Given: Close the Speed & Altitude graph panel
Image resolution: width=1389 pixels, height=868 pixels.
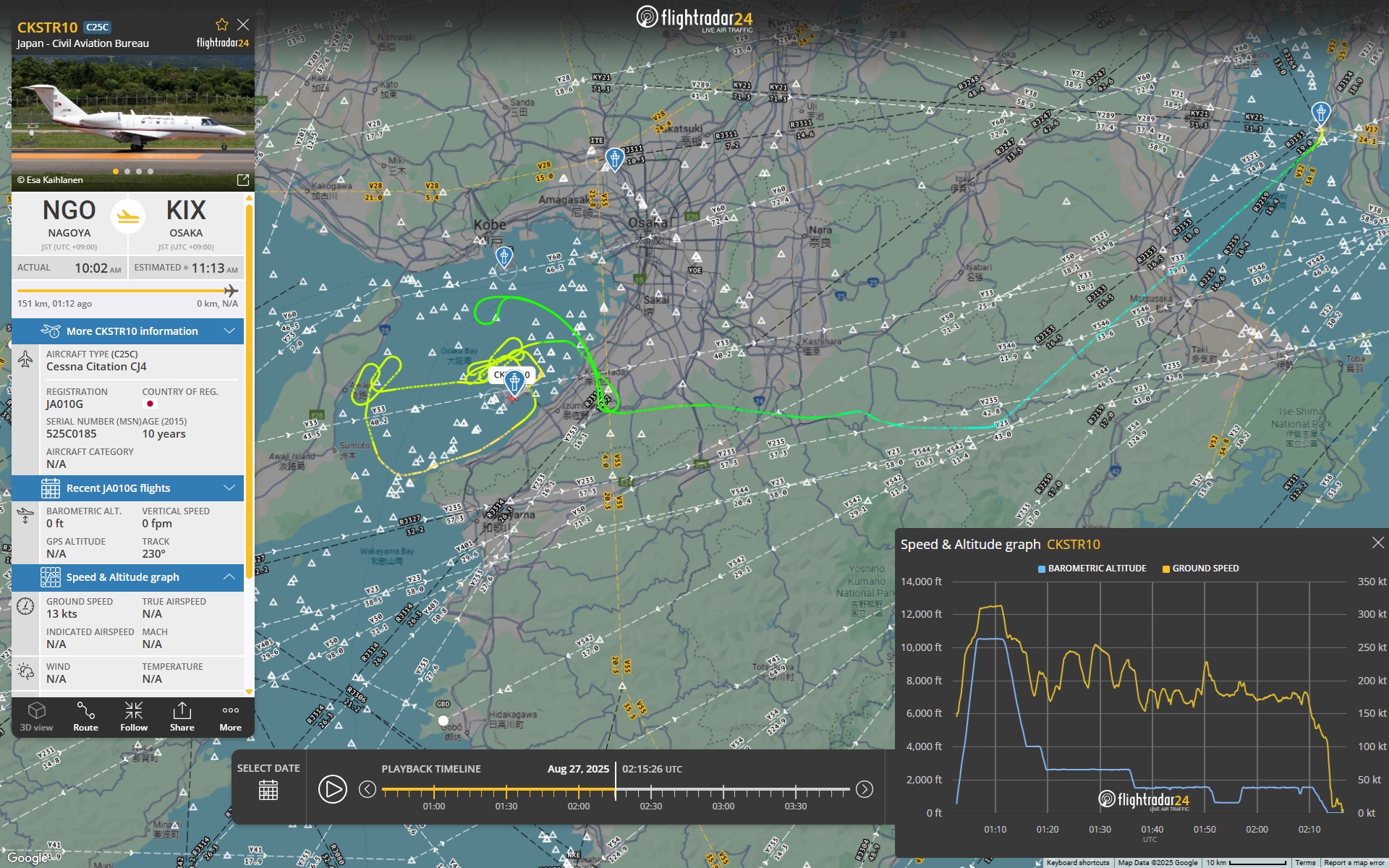Looking at the screenshot, I should pyautogui.click(x=1378, y=542).
